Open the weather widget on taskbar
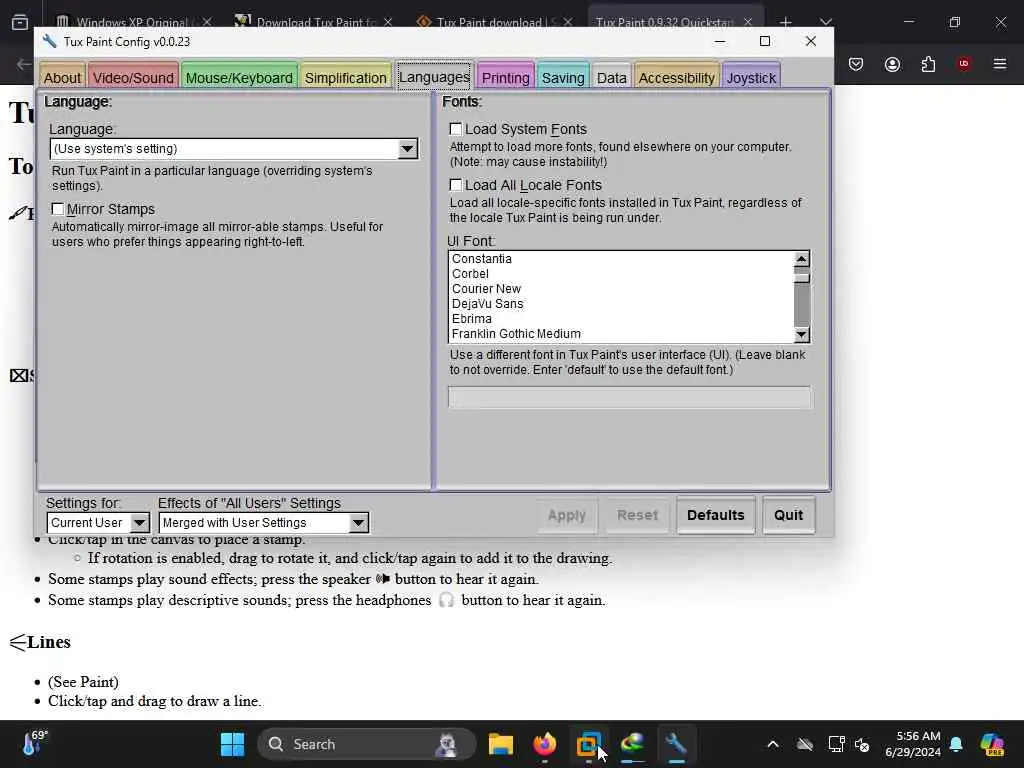The image size is (1024, 768). tap(35, 743)
